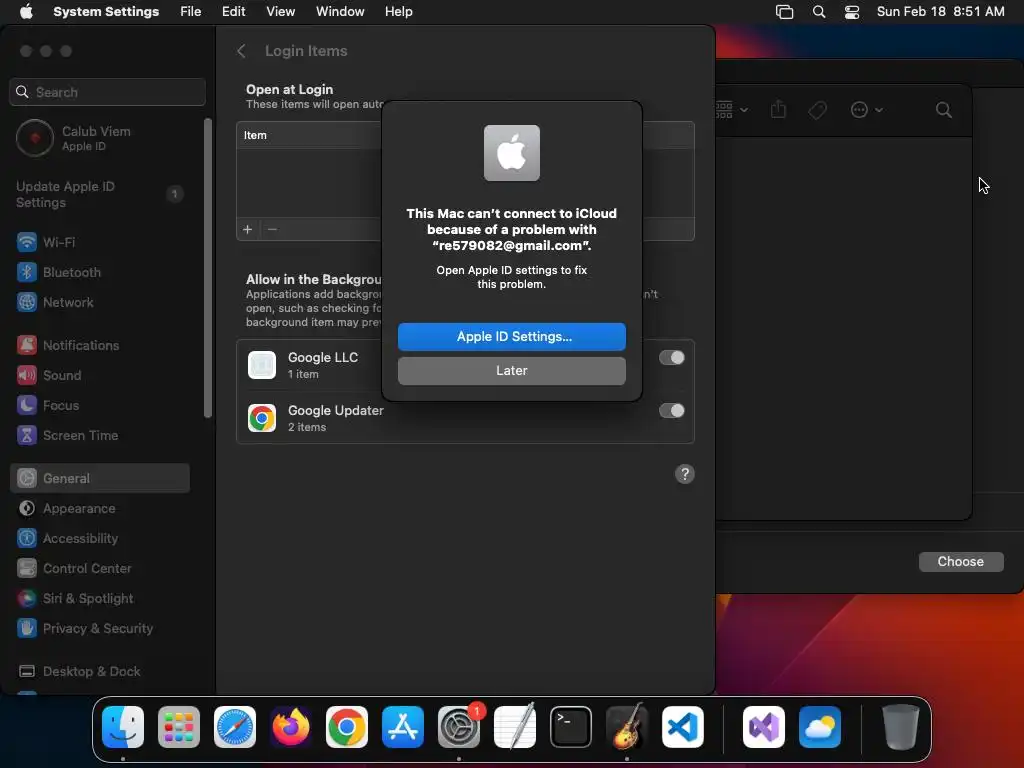Select Network in the sidebar
The width and height of the screenshot is (1024, 768).
click(x=99, y=302)
